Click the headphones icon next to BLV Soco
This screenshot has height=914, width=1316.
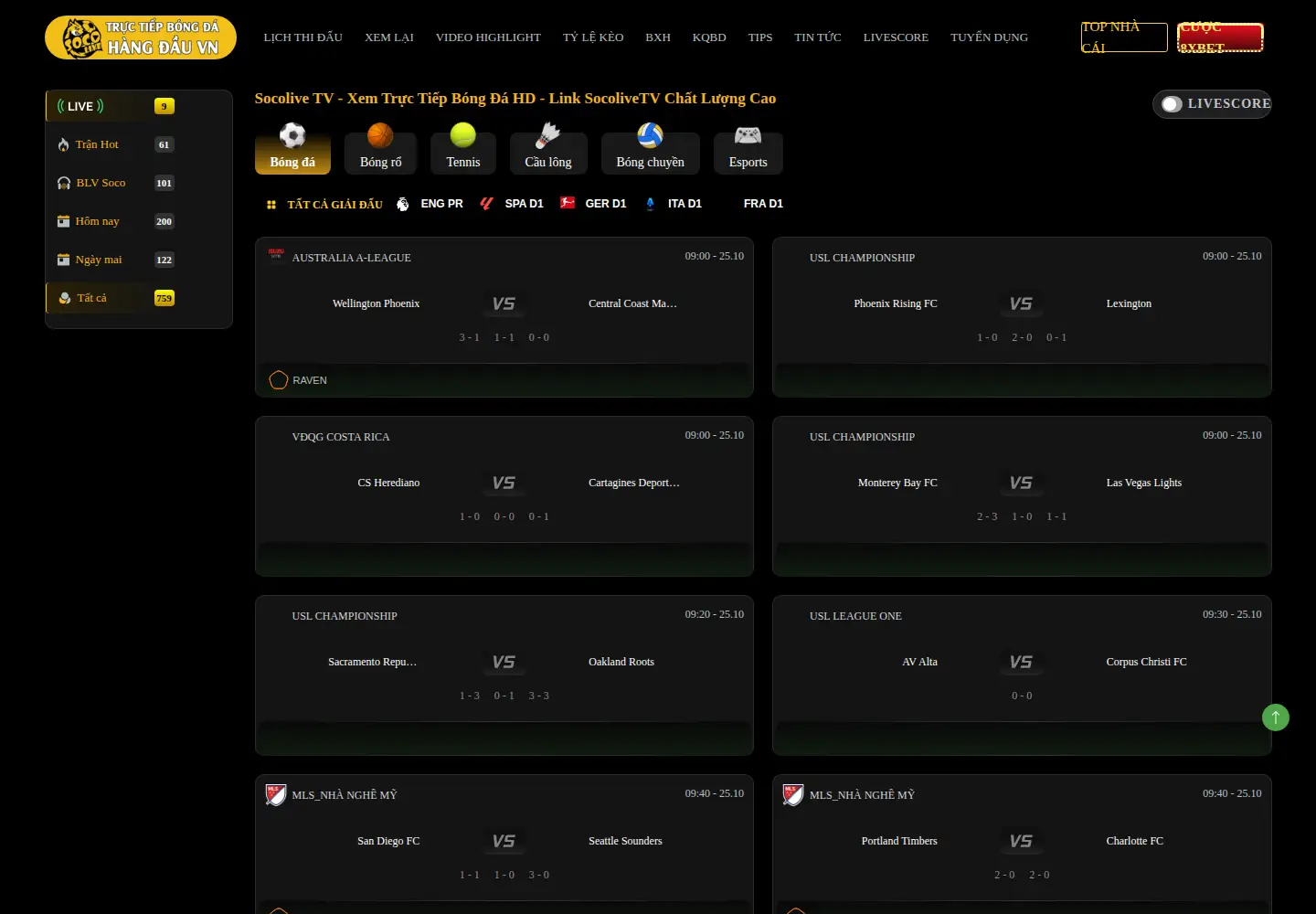64,183
